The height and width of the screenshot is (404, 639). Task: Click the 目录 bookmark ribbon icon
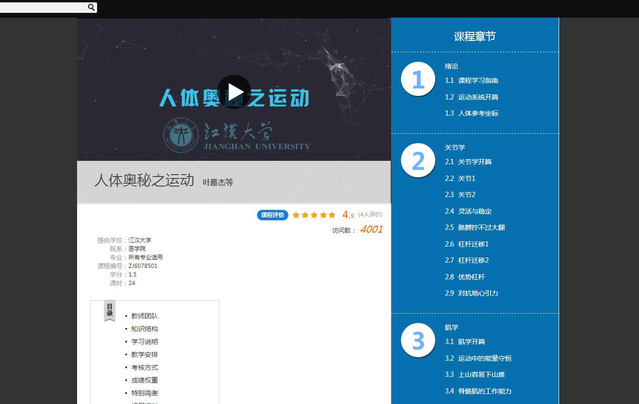[110, 311]
